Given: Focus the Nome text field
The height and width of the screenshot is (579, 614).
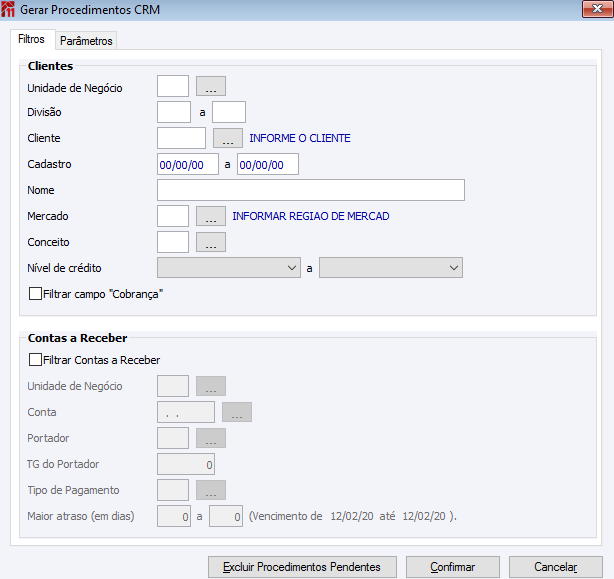Looking at the screenshot, I should pyautogui.click(x=311, y=190).
